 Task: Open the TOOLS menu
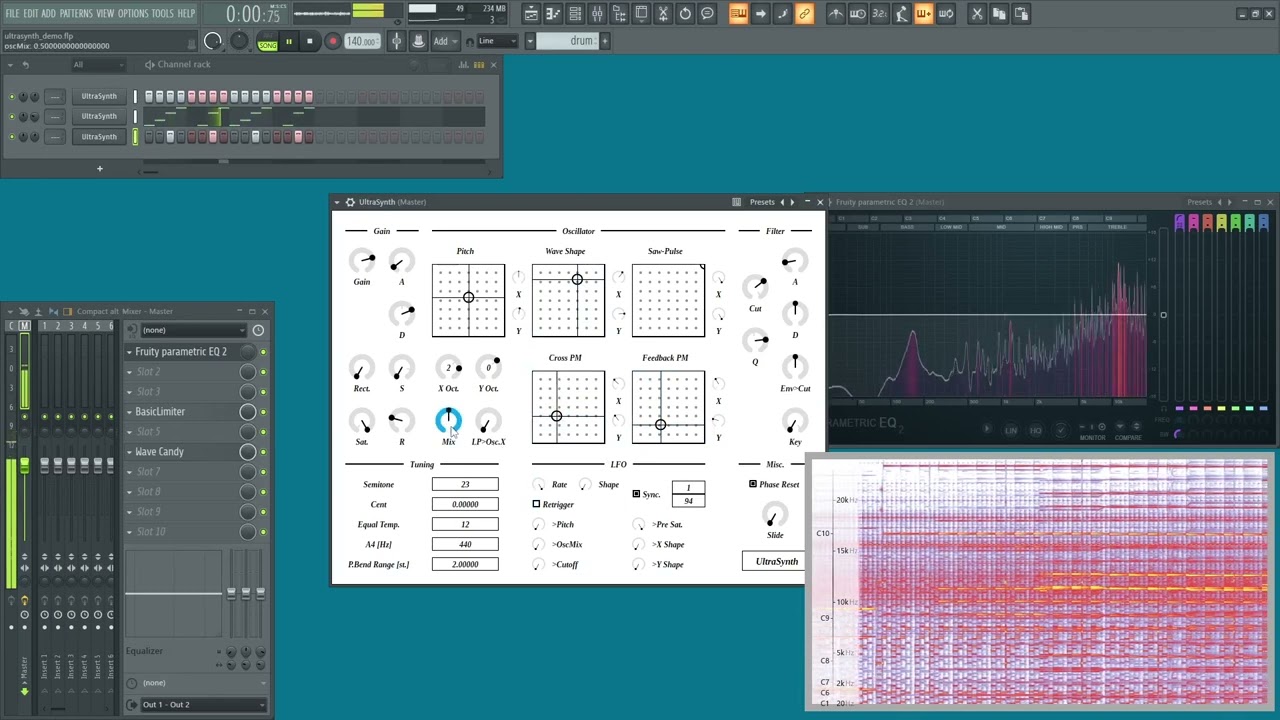click(x=162, y=13)
